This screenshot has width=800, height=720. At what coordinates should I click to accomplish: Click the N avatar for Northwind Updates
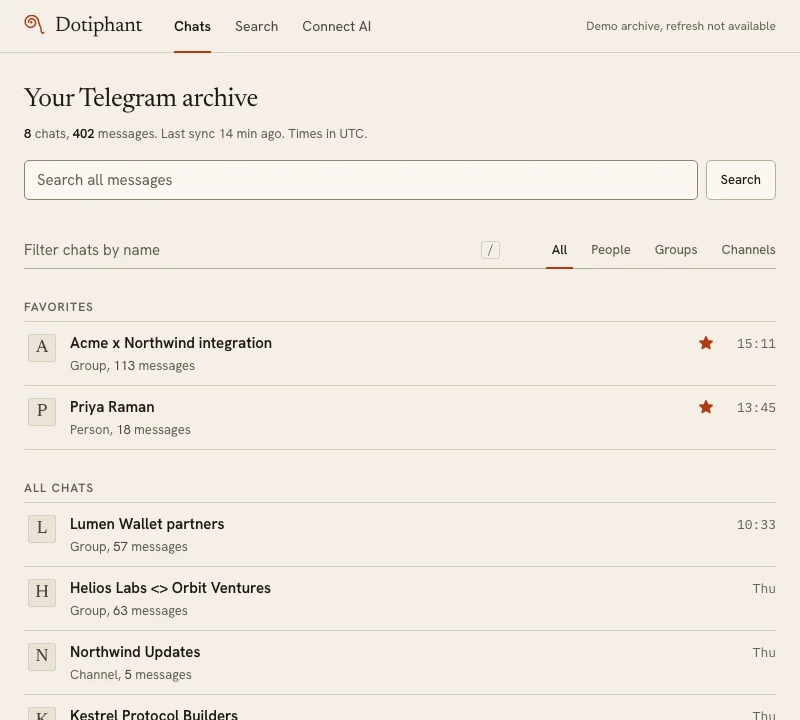42,657
